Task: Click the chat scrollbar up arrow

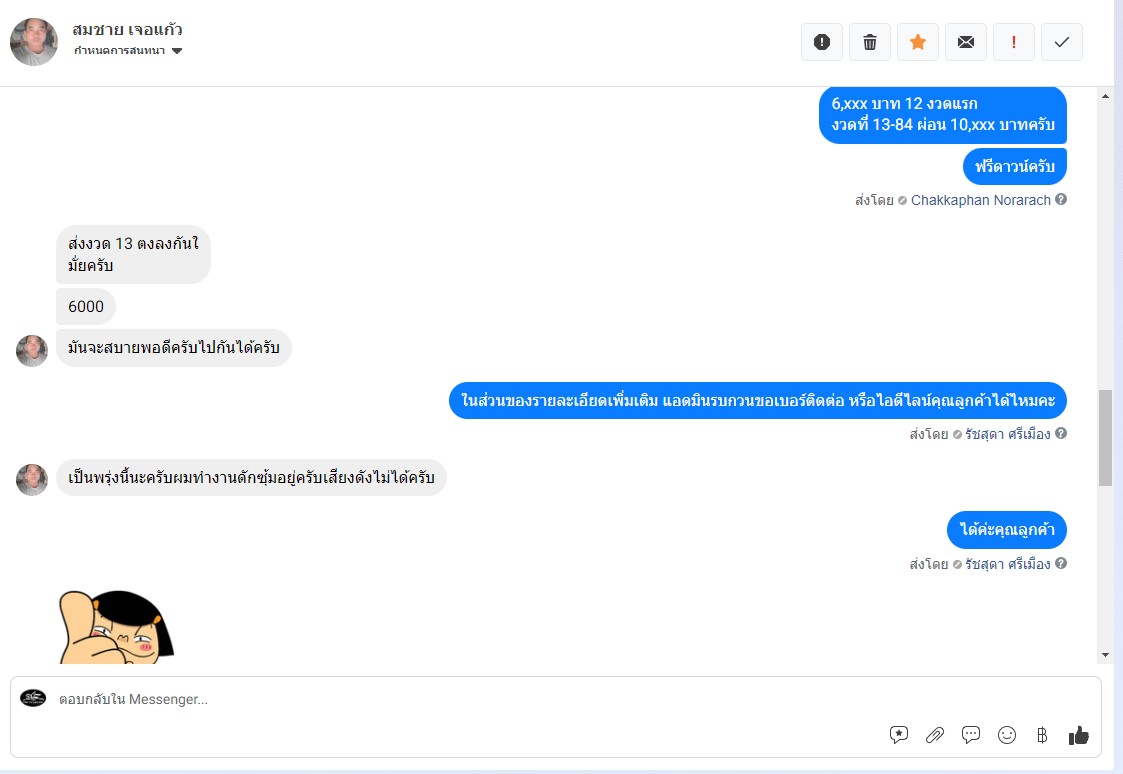Action: click(x=1105, y=96)
